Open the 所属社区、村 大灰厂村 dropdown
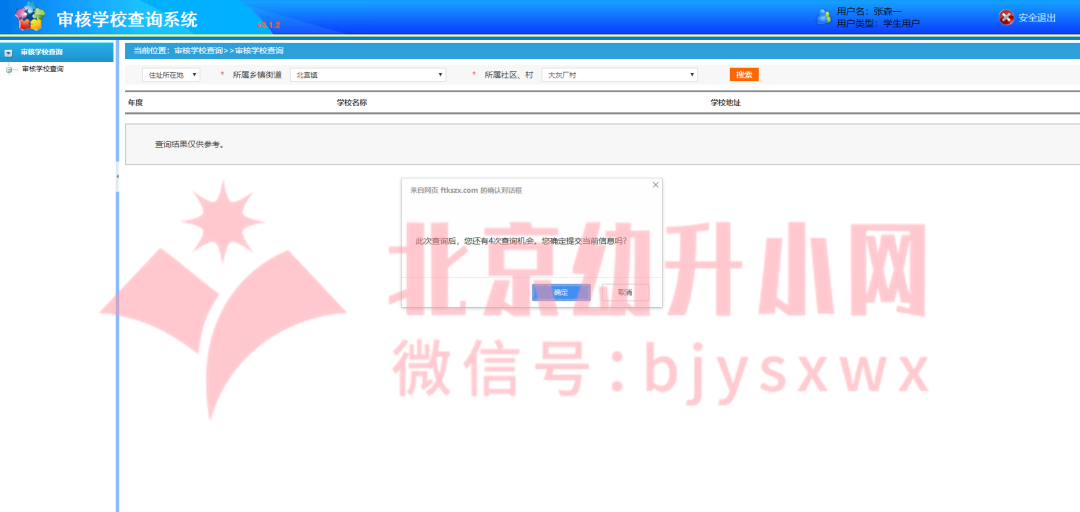This screenshot has width=1080, height=512. pyautogui.click(x=619, y=74)
